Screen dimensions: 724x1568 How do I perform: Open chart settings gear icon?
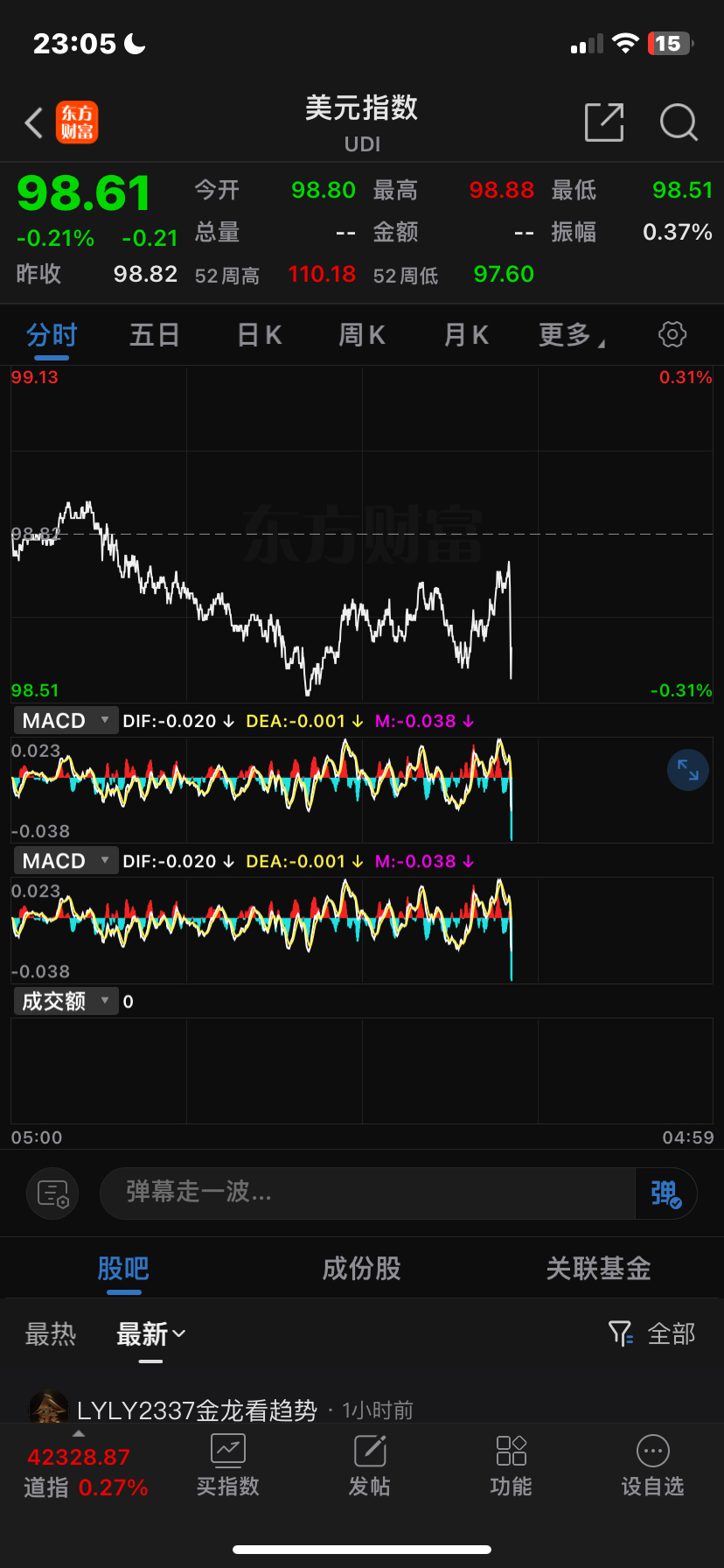pos(672,334)
